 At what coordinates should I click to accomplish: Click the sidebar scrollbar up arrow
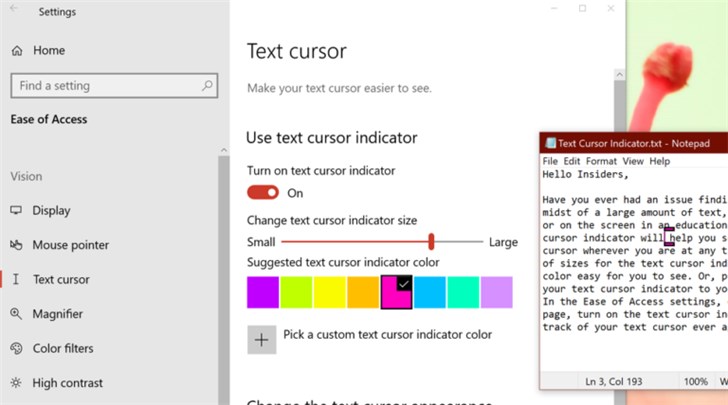pos(224,150)
